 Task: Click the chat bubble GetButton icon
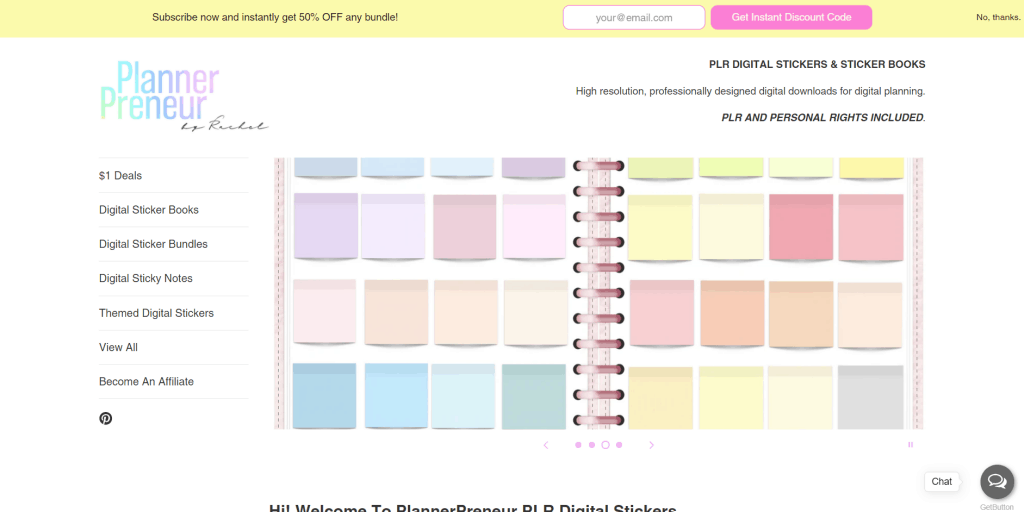(997, 482)
